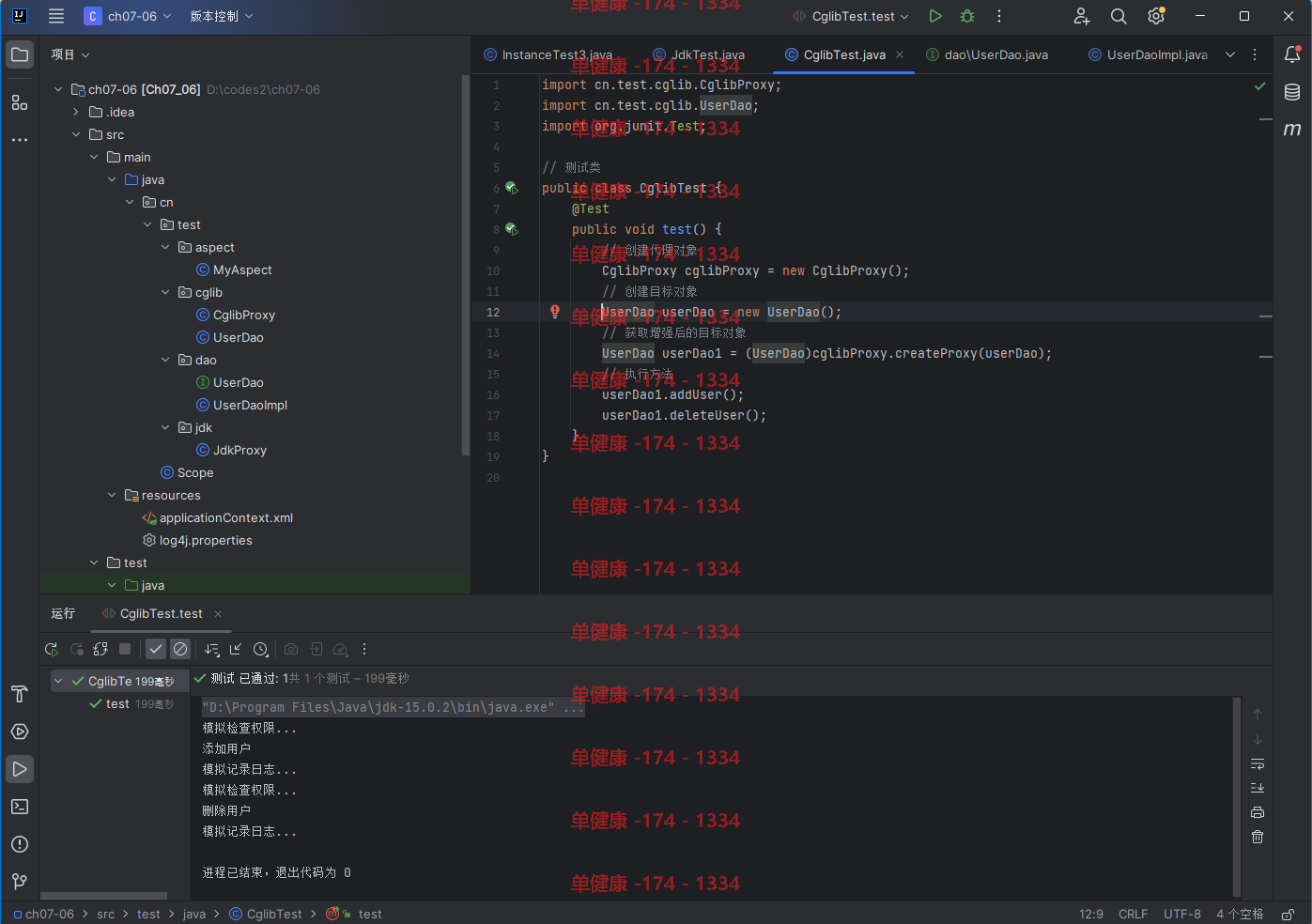Start debugging with the bug icon
The width and height of the screenshot is (1312, 924).
click(967, 16)
